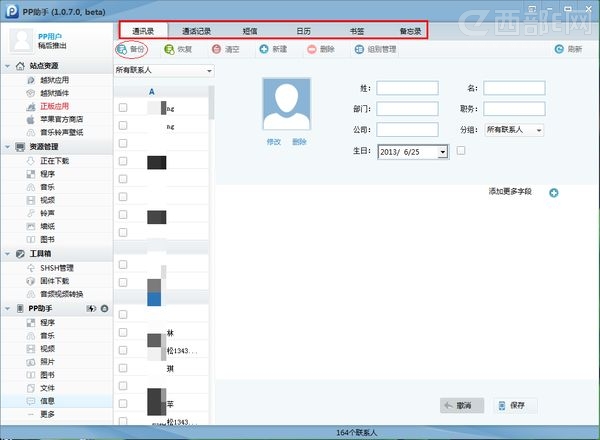Click the green 恢复 restore icon
The height and width of the screenshot is (440, 600).
[169, 49]
